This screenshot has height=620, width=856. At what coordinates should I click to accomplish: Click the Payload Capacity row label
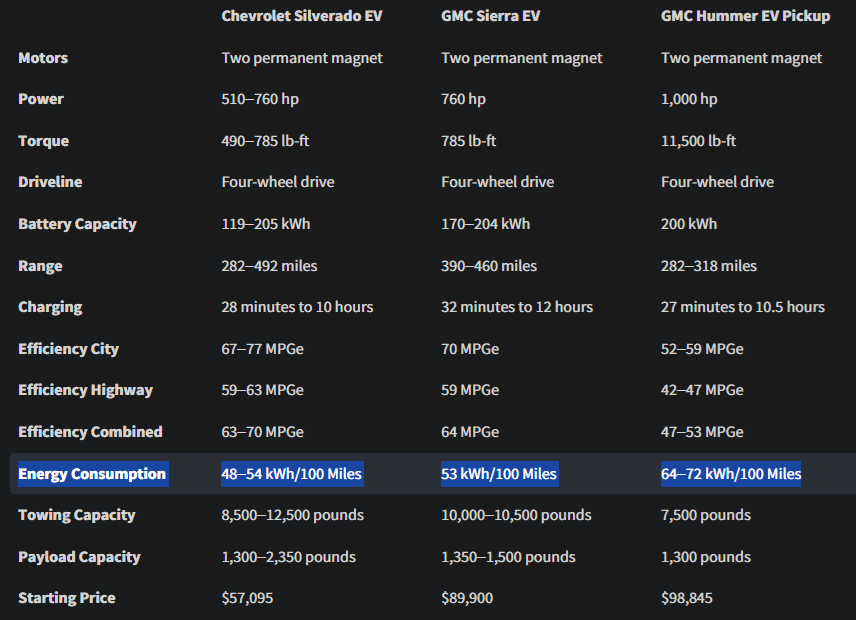pos(79,557)
